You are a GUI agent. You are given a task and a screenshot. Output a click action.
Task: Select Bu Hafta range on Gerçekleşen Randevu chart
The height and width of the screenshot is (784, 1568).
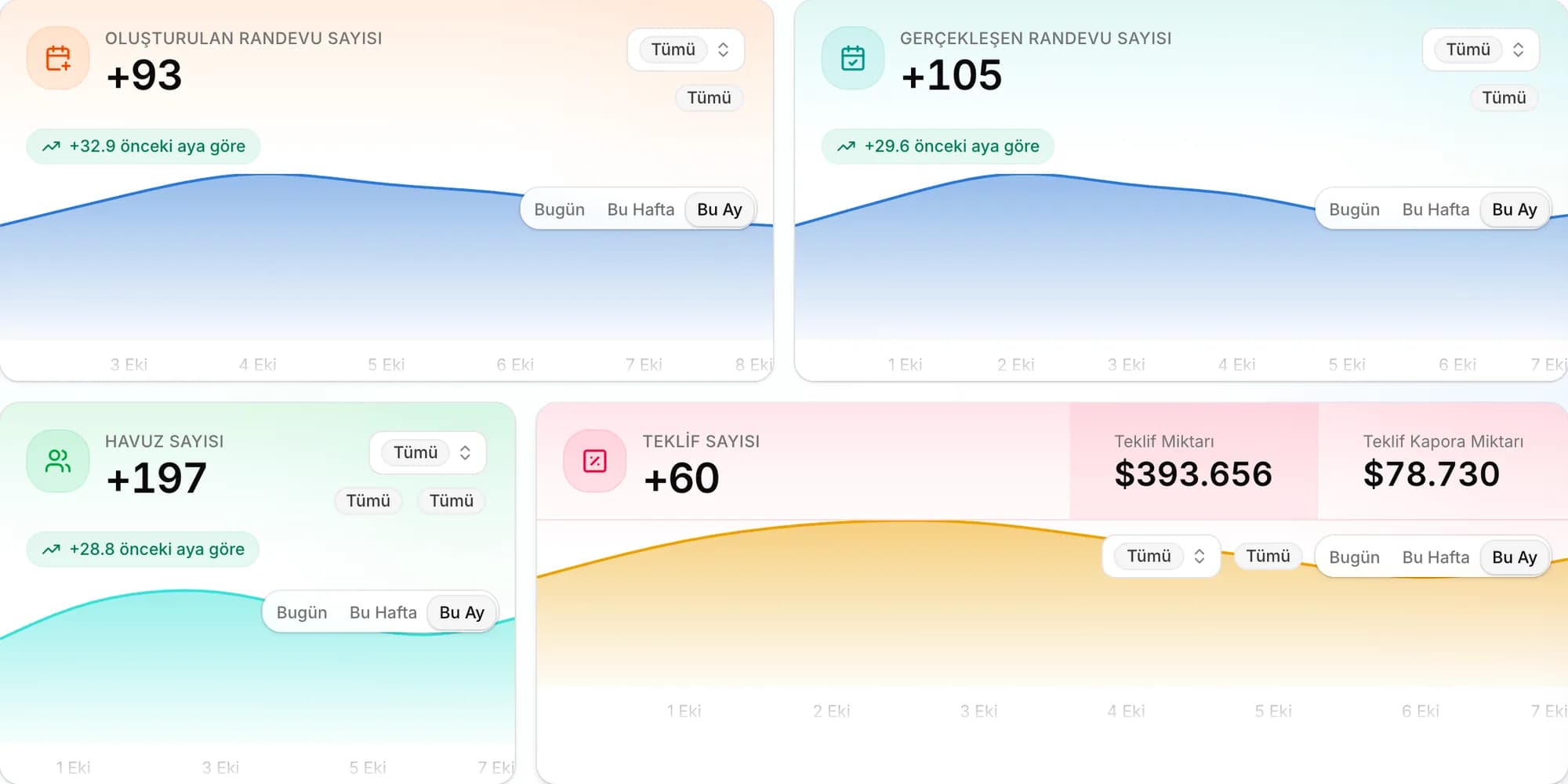pos(1436,209)
